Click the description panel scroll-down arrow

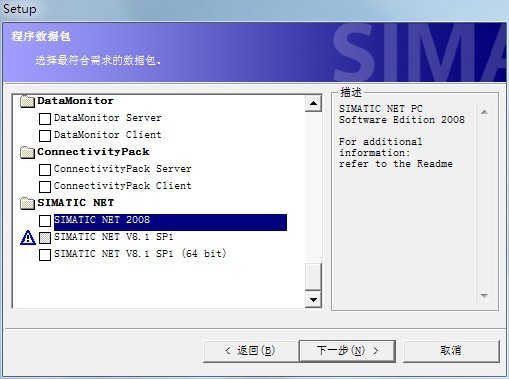point(484,296)
